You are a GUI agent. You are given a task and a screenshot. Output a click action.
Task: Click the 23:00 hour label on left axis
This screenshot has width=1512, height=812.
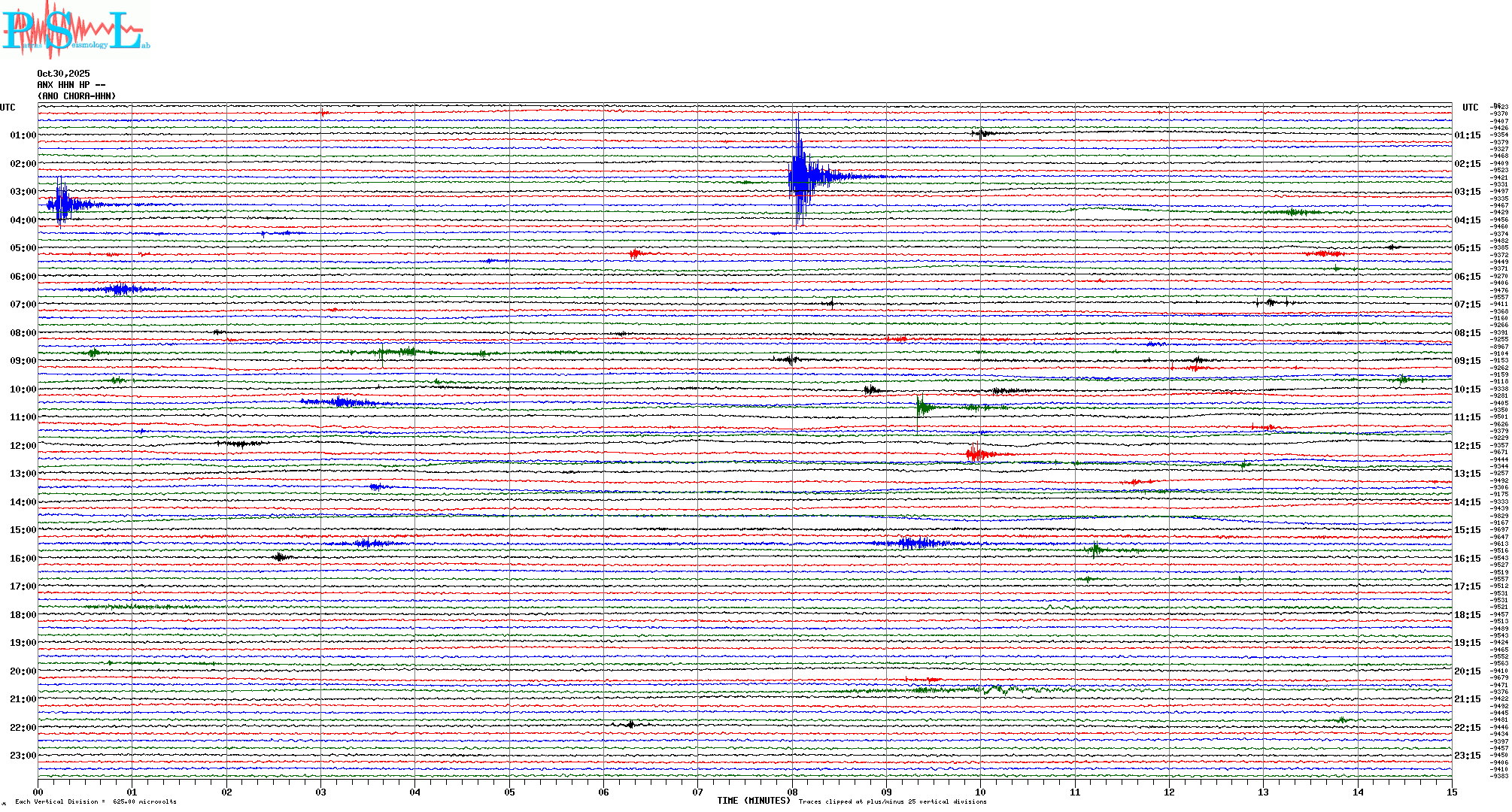23,756
